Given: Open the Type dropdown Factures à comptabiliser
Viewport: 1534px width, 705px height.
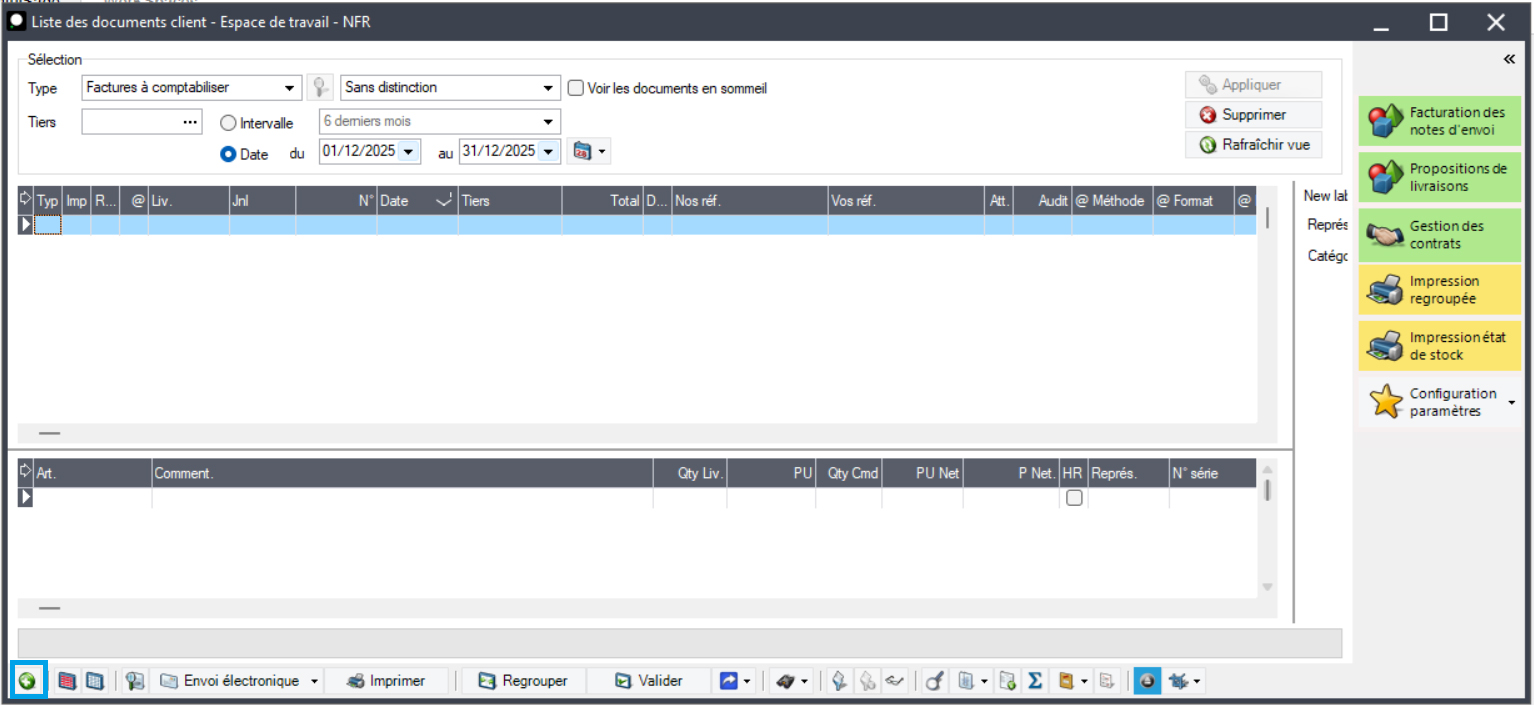Looking at the screenshot, I should 191,88.
